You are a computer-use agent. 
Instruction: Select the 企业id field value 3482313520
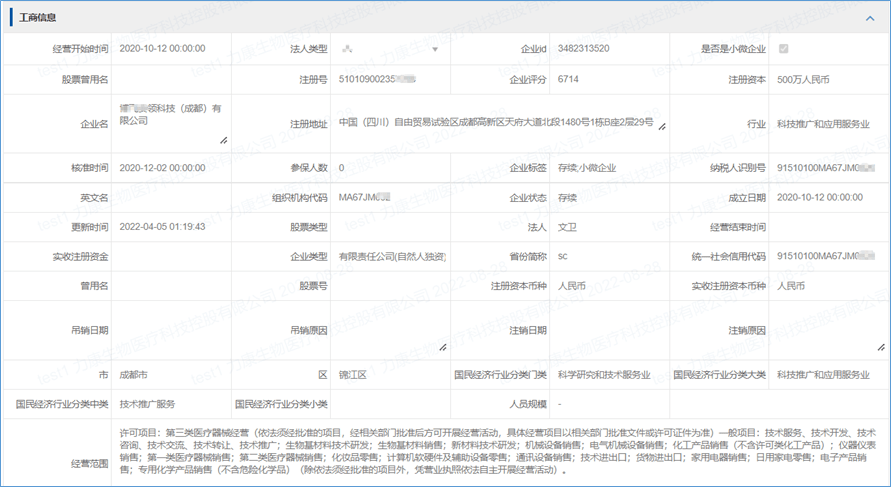click(x=584, y=48)
